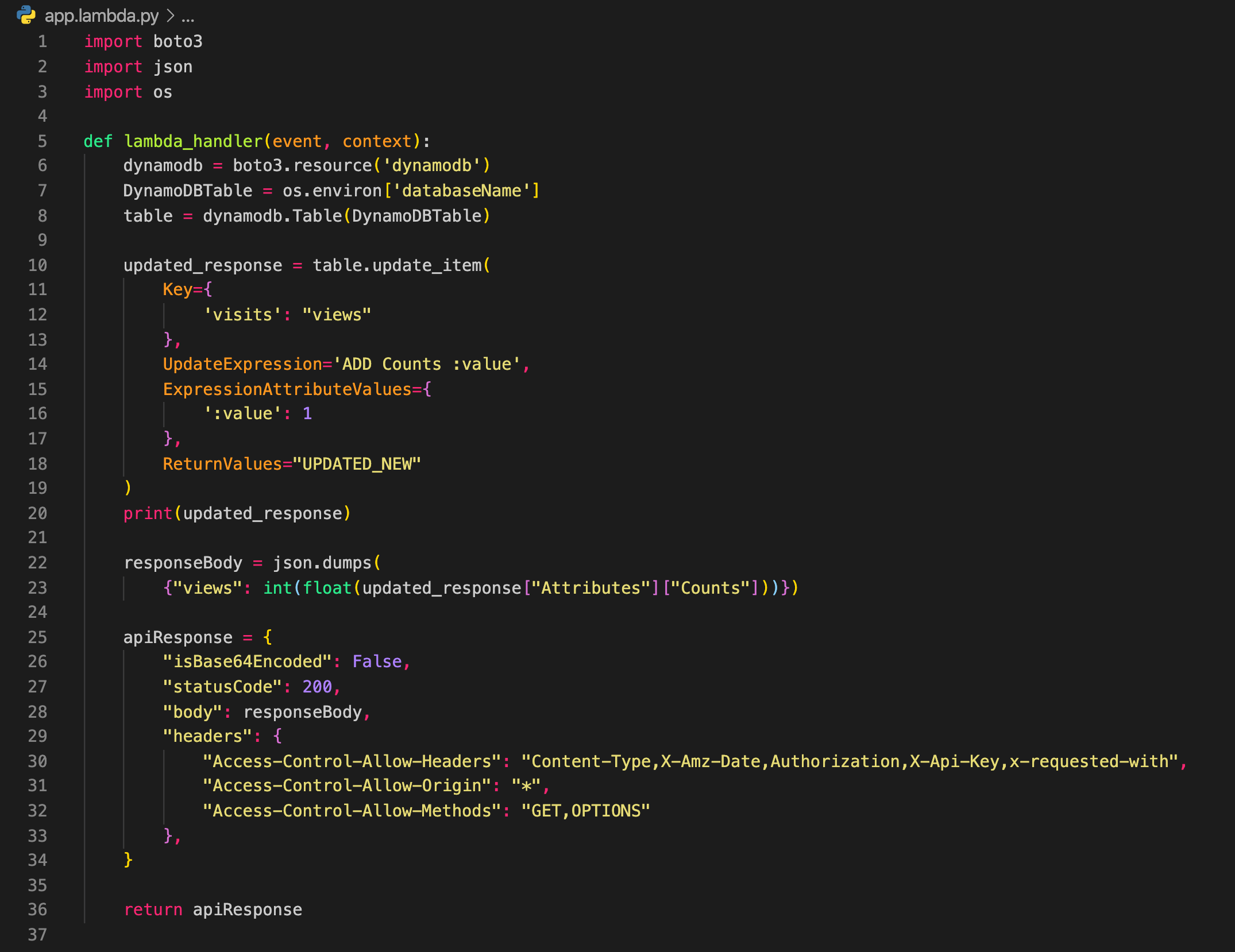Click line number 25 in the gutter
Image resolution: width=1235 pixels, height=952 pixels.
pyautogui.click(x=37, y=637)
